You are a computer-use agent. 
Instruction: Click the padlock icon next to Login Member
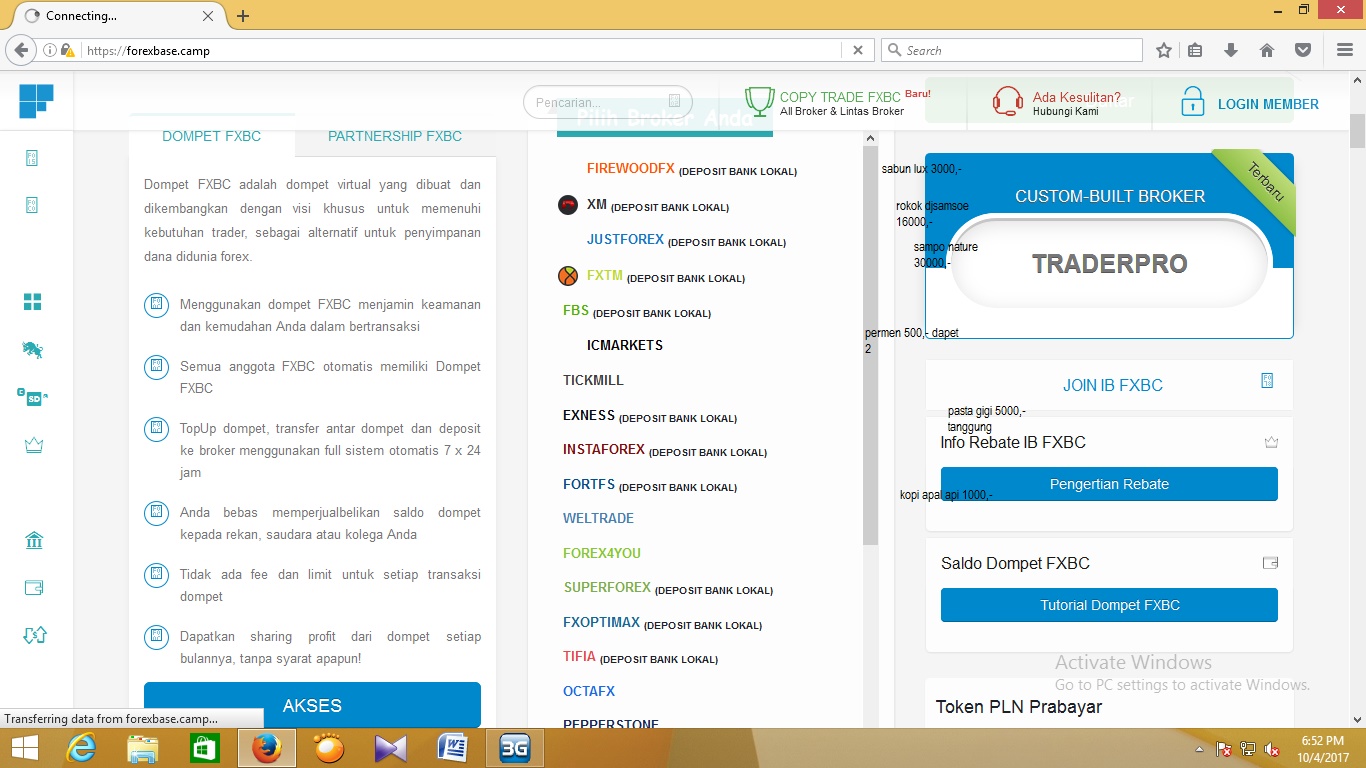click(1192, 102)
